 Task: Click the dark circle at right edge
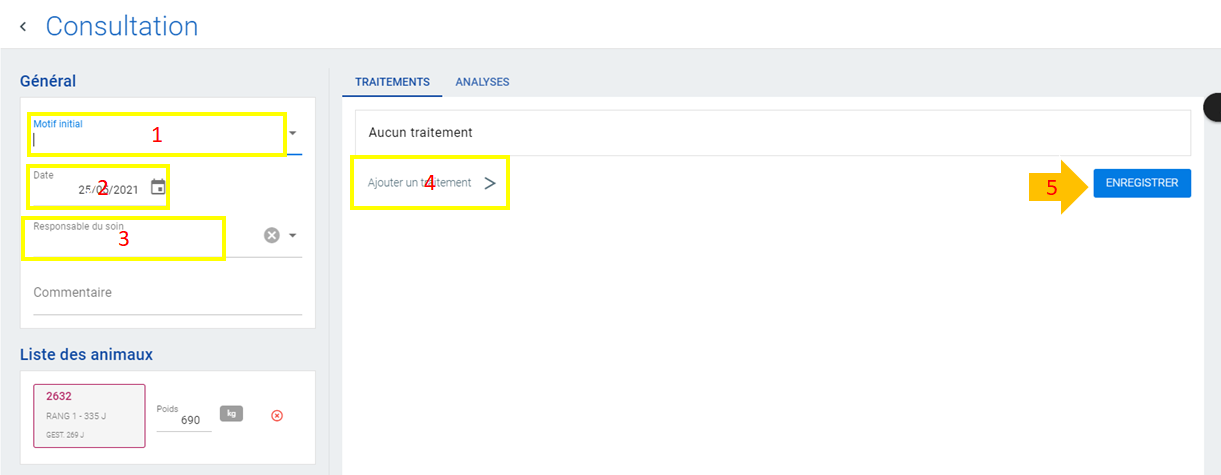coord(1212,106)
